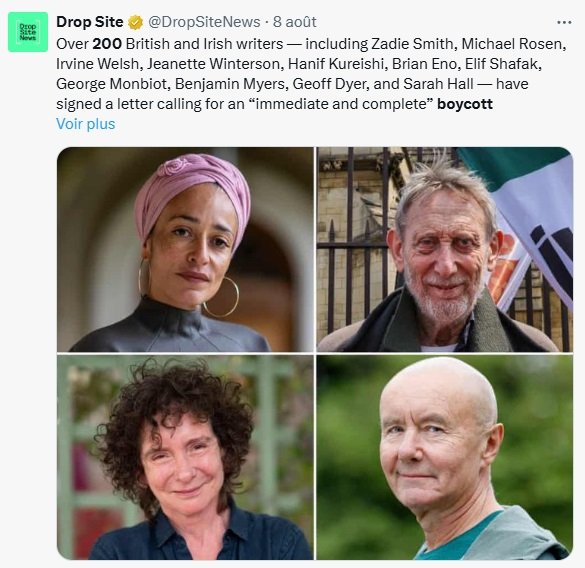View photo of grey-bearded man by railings
The height and width of the screenshot is (568, 585).
pos(445,249)
